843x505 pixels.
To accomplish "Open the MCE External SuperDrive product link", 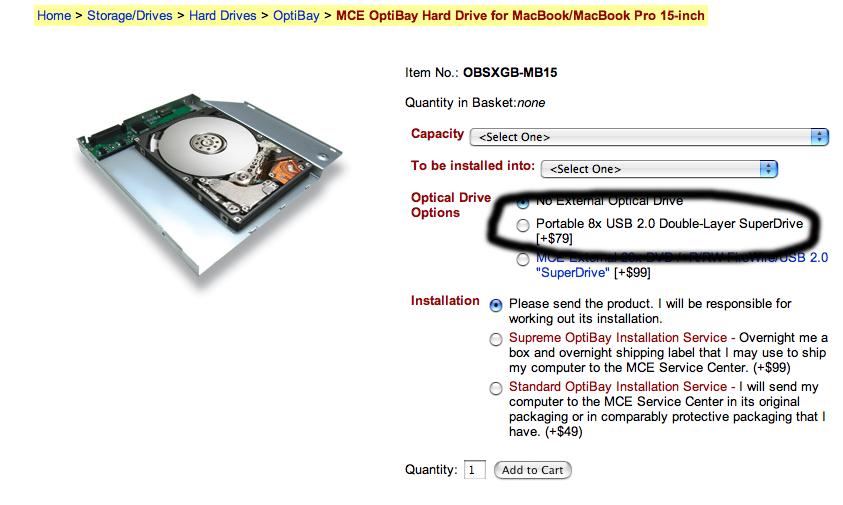I will click(682, 265).
